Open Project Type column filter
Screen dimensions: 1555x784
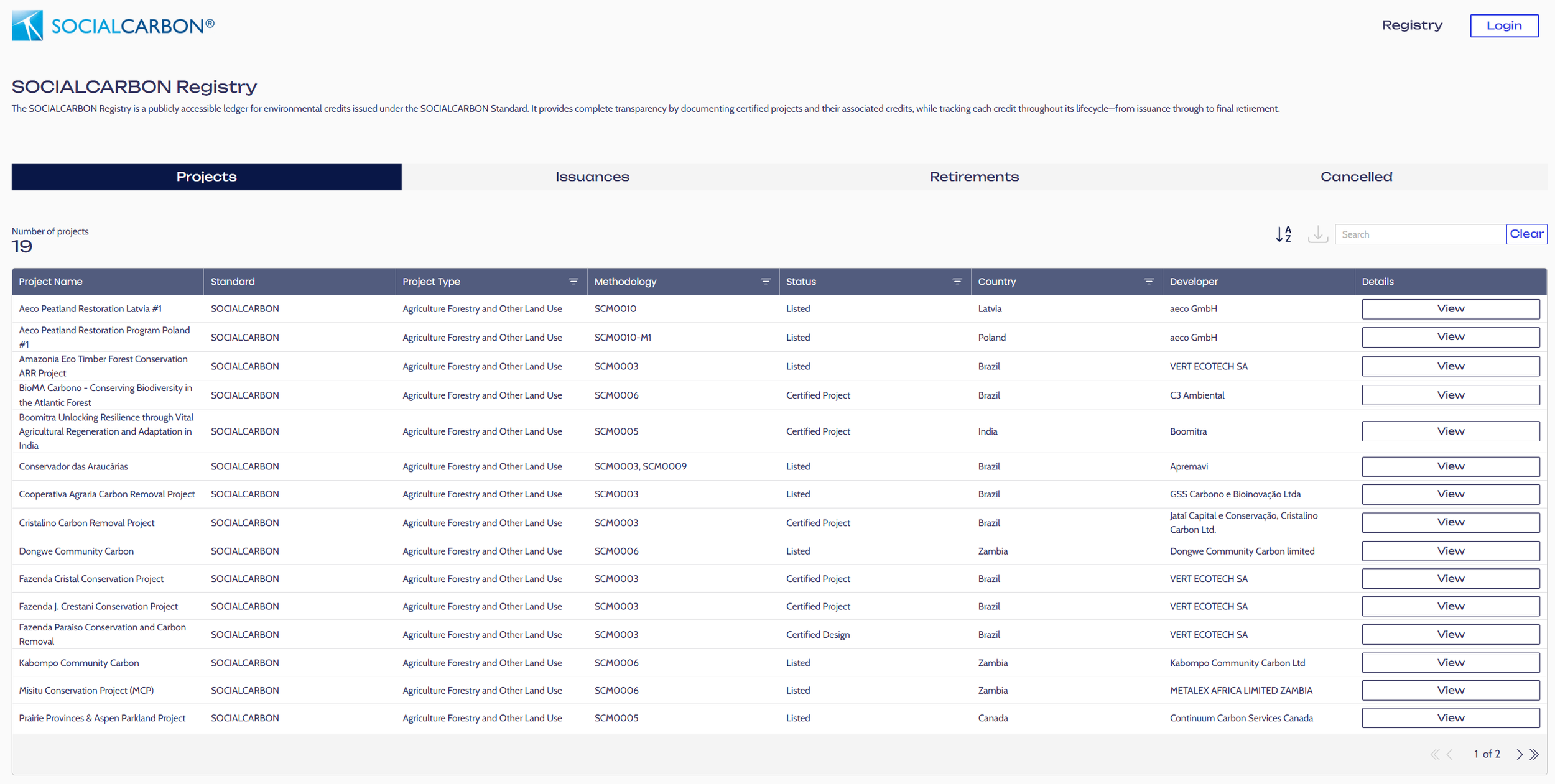573,282
